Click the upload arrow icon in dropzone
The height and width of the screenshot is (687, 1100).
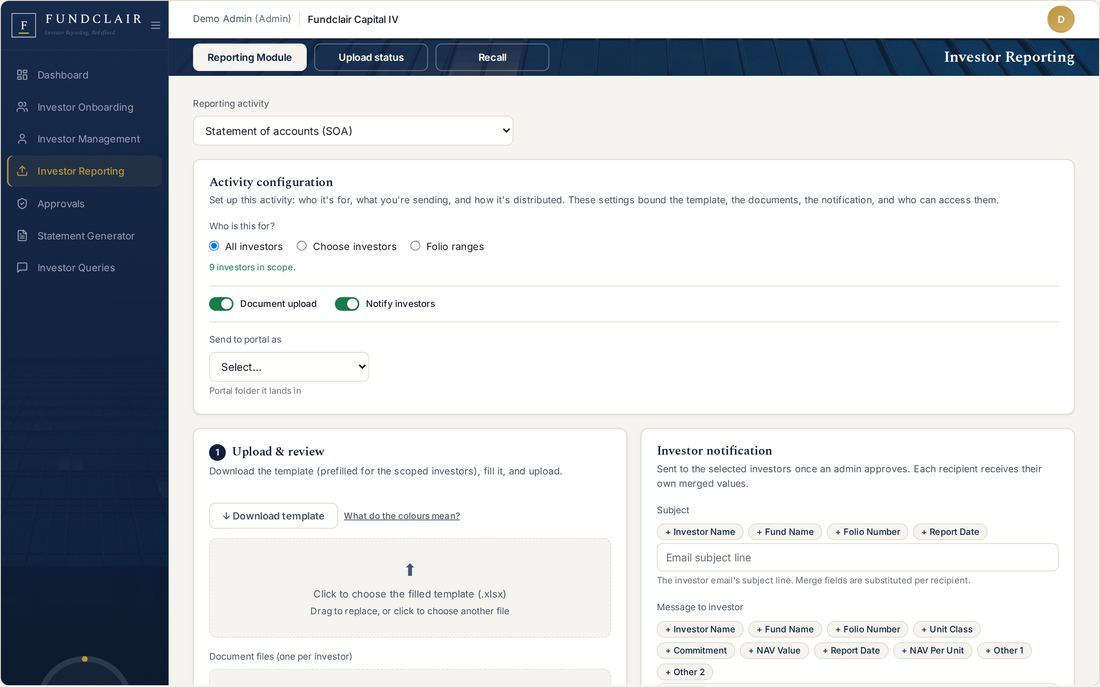[410, 569]
